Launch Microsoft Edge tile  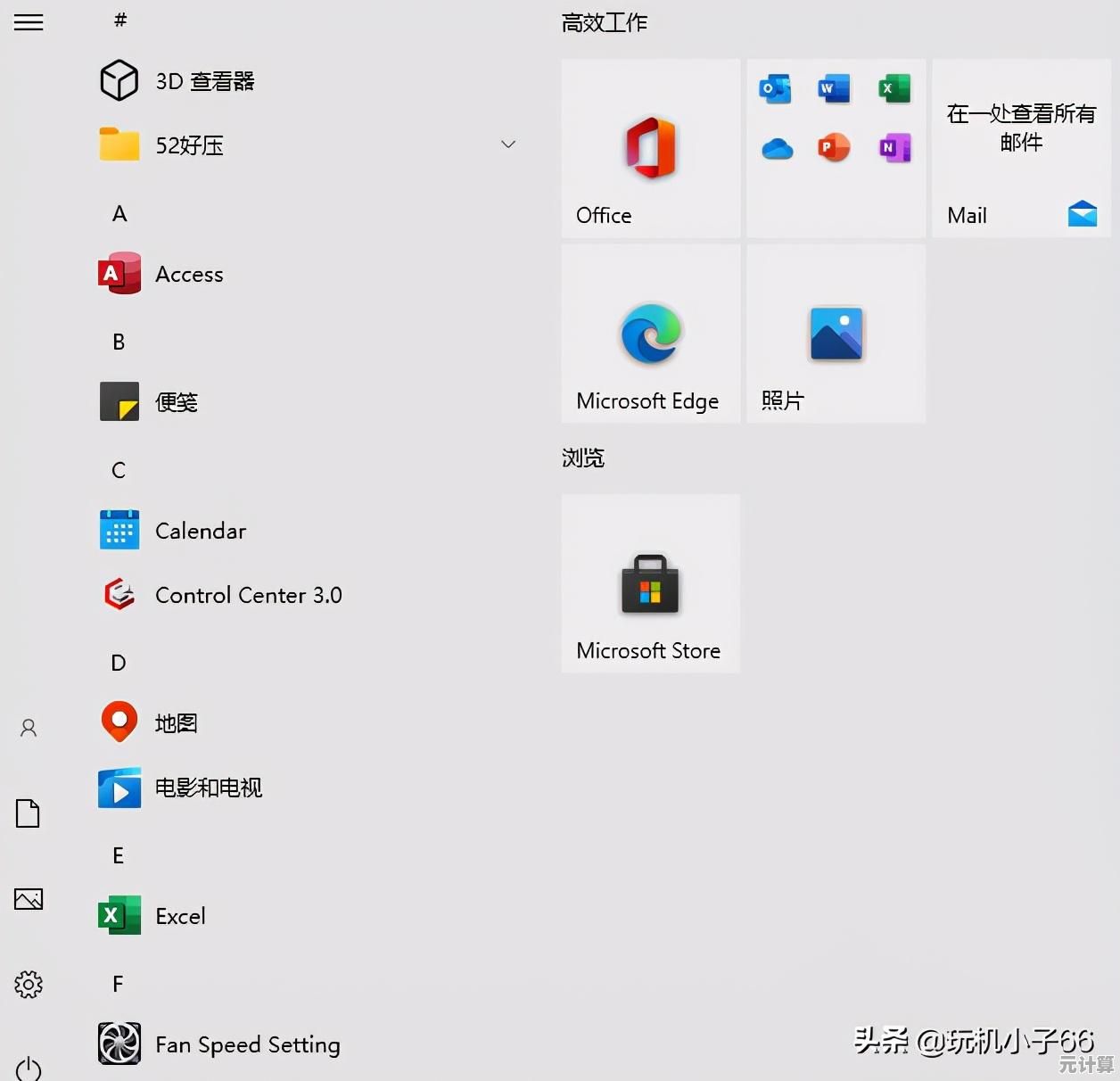[651, 334]
